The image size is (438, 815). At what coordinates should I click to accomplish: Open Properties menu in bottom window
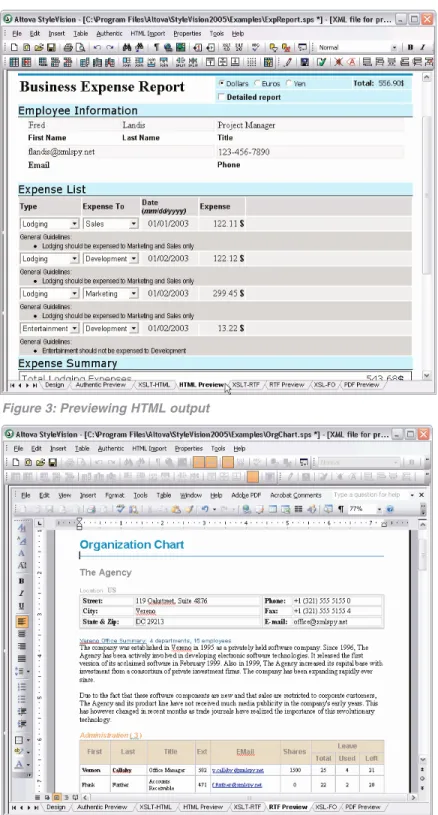point(189,449)
